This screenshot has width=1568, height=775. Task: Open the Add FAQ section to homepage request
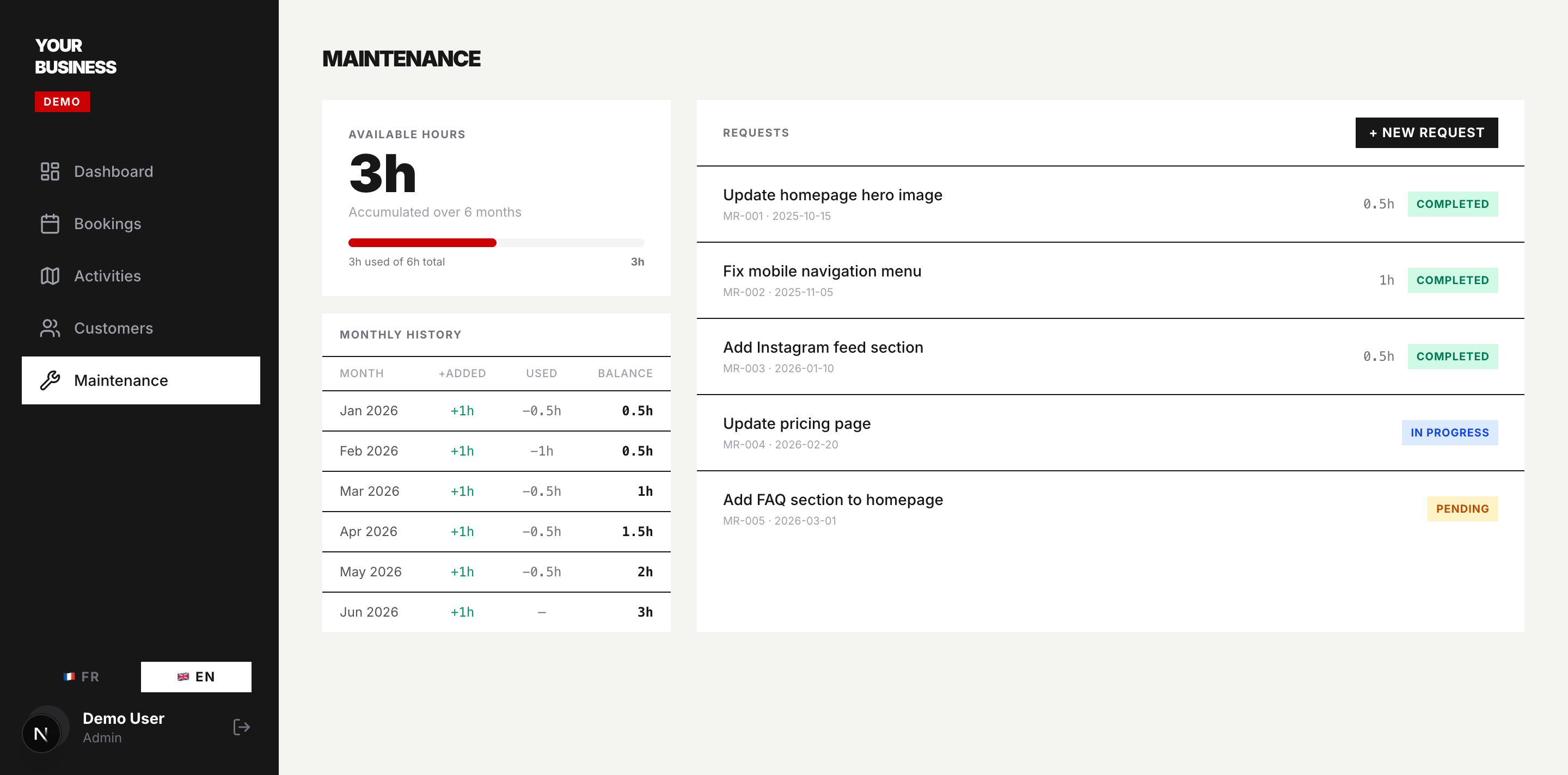[x=1110, y=508]
